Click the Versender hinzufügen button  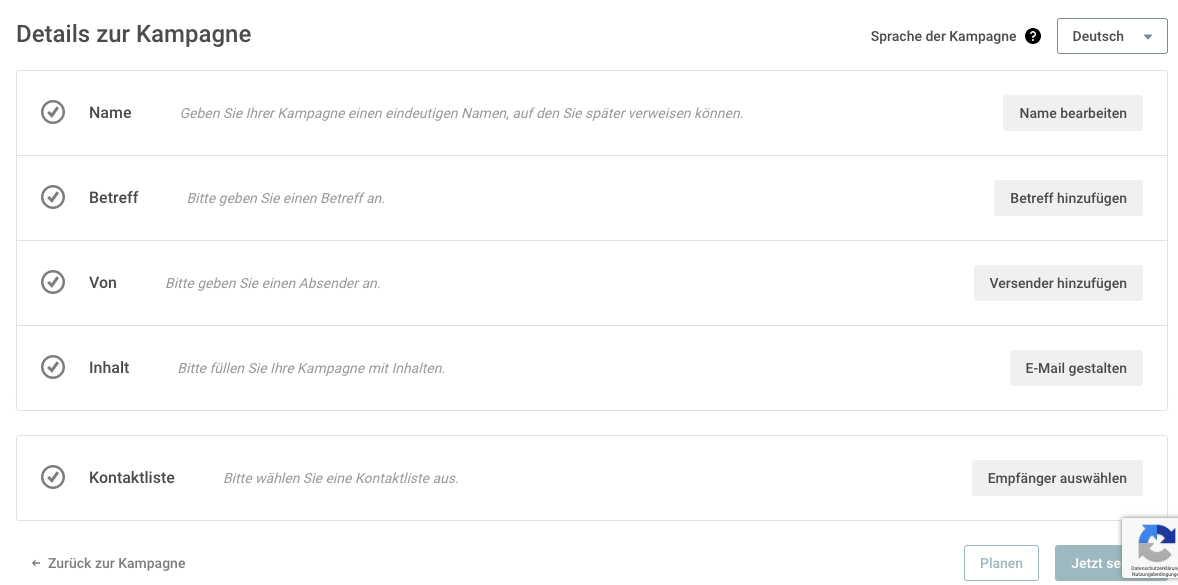tap(1058, 283)
